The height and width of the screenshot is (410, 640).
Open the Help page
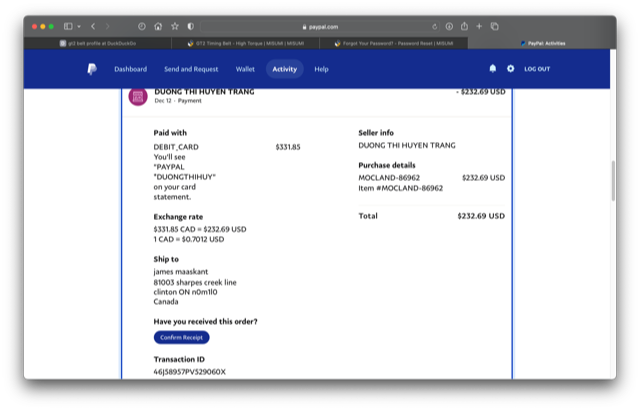tap(321, 69)
